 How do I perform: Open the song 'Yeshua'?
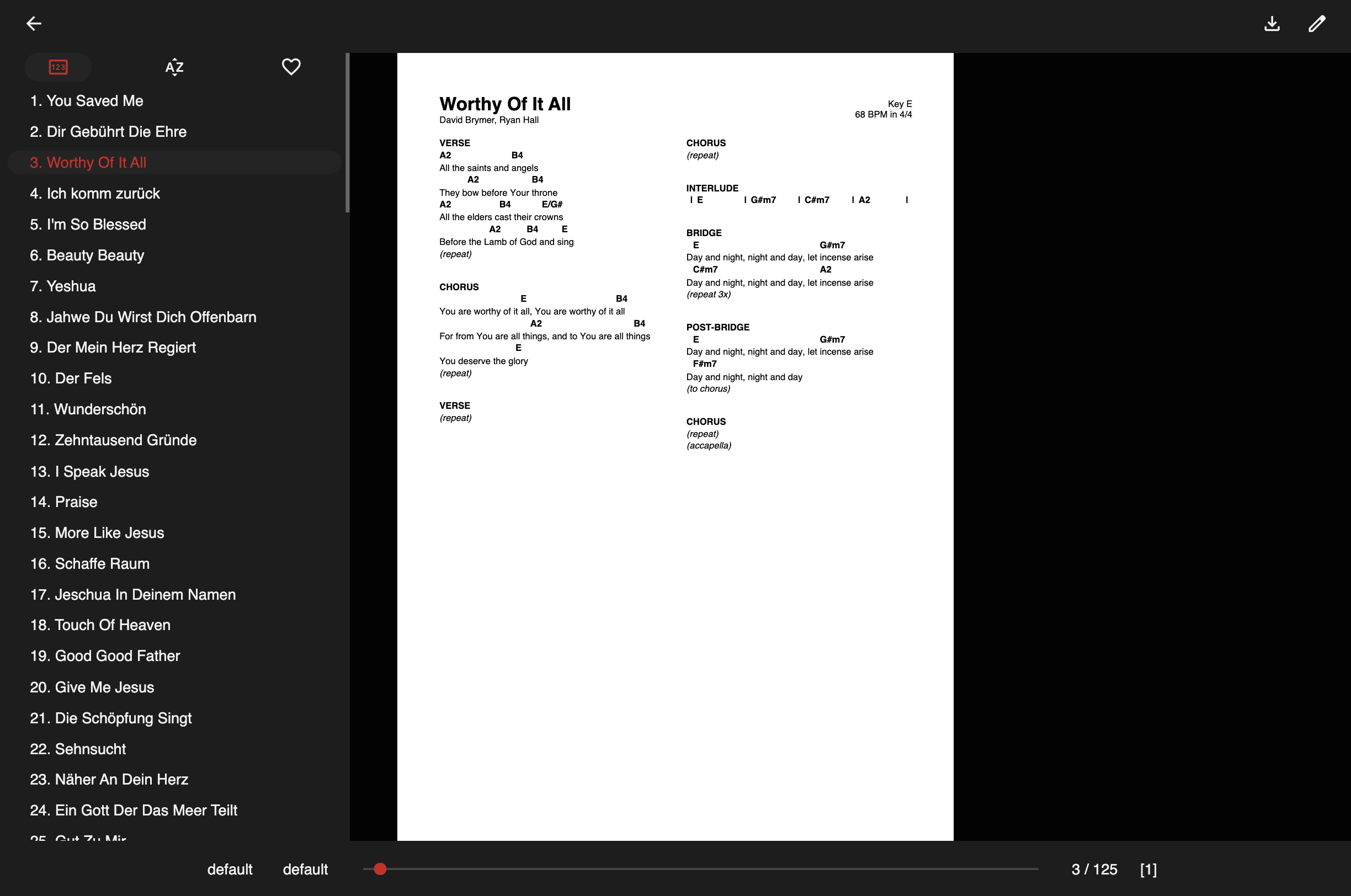click(62, 286)
